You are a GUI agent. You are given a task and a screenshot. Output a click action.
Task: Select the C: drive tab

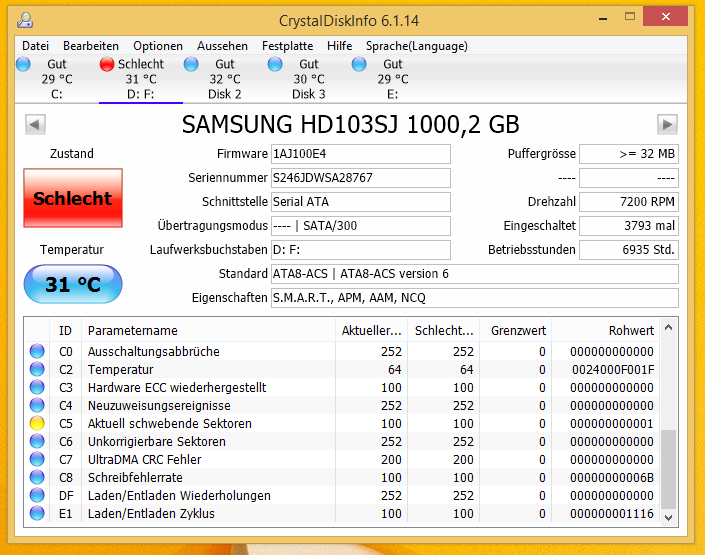57,79
